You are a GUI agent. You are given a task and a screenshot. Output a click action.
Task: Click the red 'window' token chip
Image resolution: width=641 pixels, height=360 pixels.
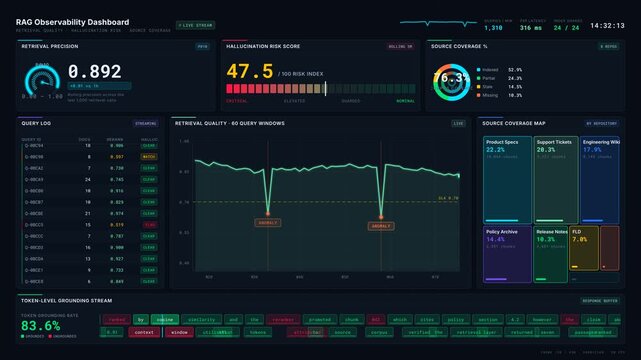(x=179, y=332)
